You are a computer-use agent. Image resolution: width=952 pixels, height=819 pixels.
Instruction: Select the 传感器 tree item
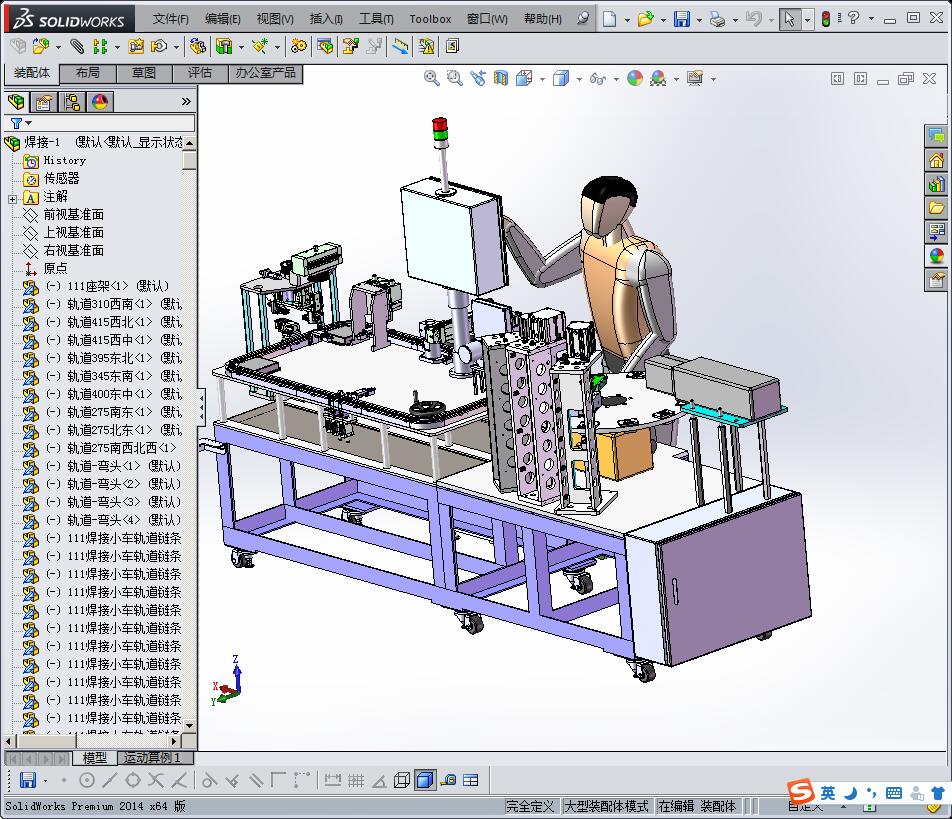(61, 178)
